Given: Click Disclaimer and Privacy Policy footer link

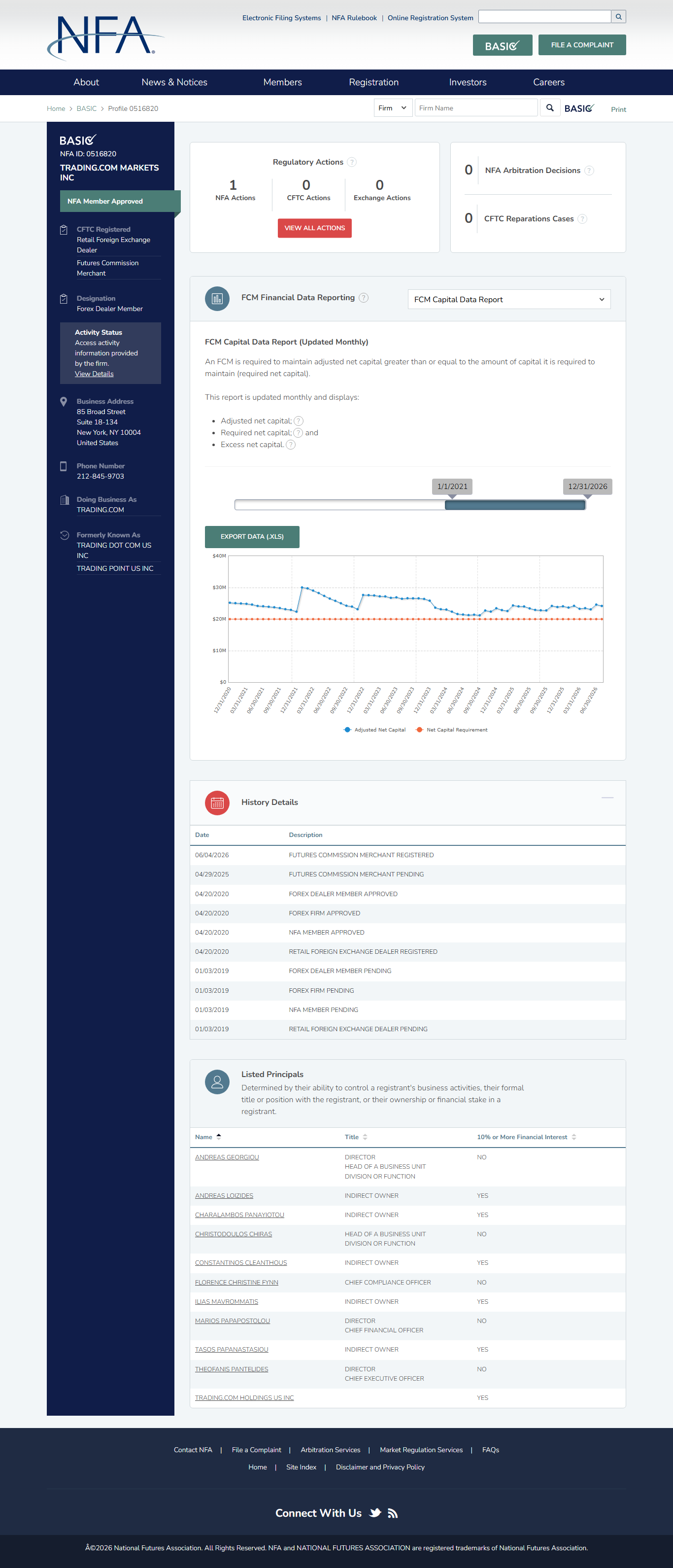Looking at the screenshot, I should pos(380,1467).
